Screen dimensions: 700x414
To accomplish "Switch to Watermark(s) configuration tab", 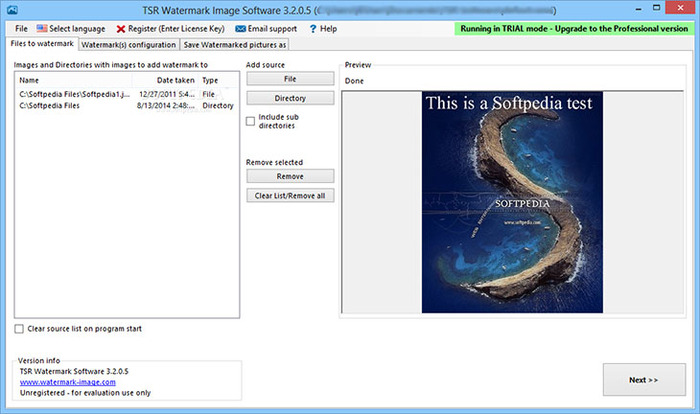I will tap(127, 45).
